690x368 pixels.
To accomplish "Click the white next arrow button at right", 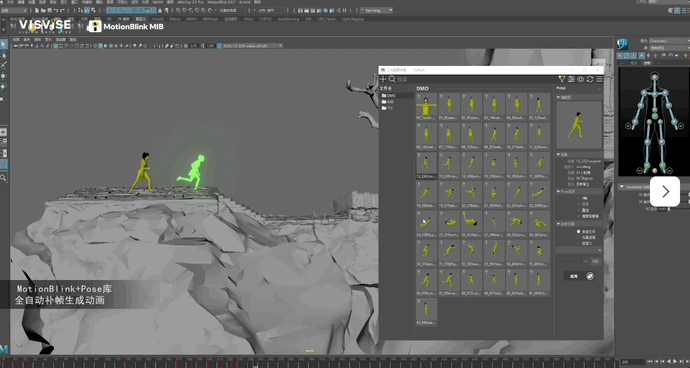I will point(665,191).
